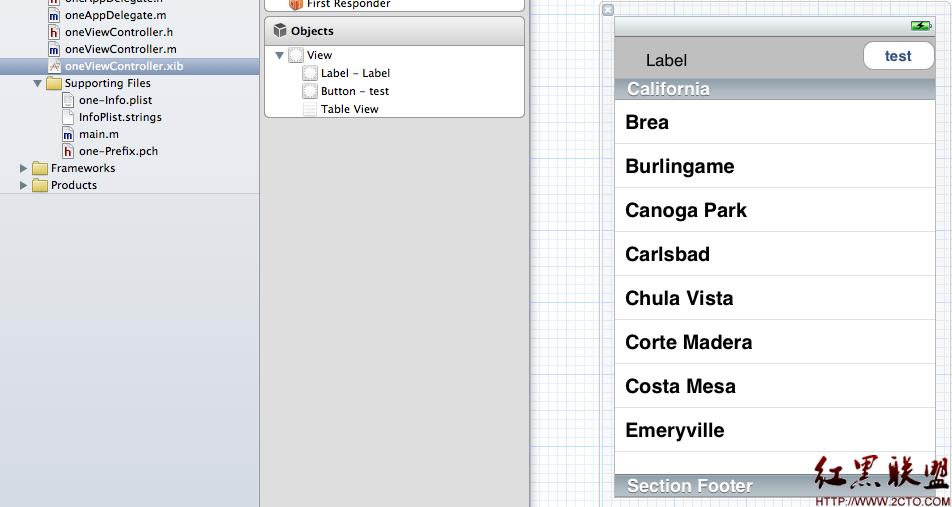Select the one-Prefix.pch file icon
Screen dimensions: 952x507
tap(68, 151)
